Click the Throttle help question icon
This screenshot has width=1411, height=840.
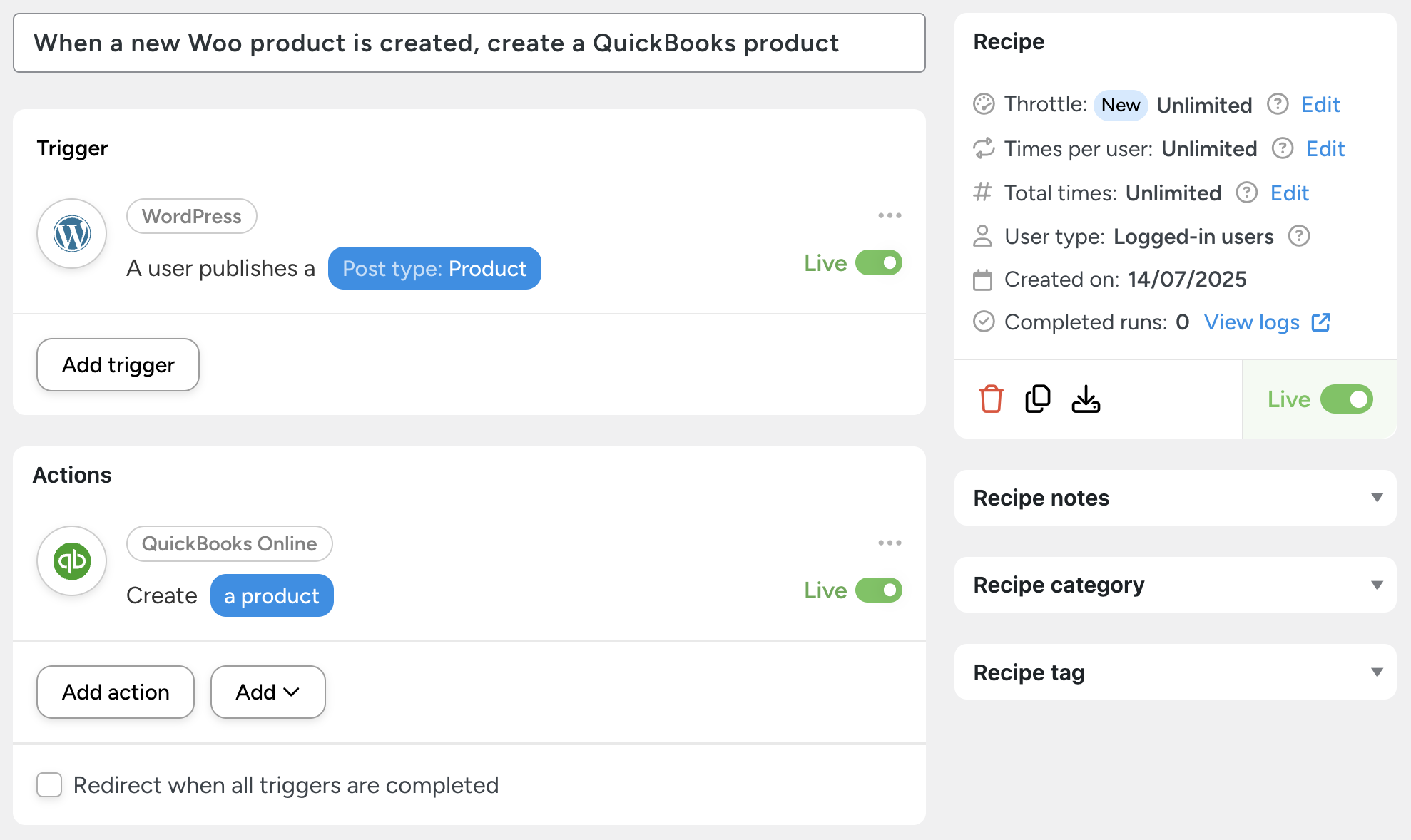(1277, 105)
